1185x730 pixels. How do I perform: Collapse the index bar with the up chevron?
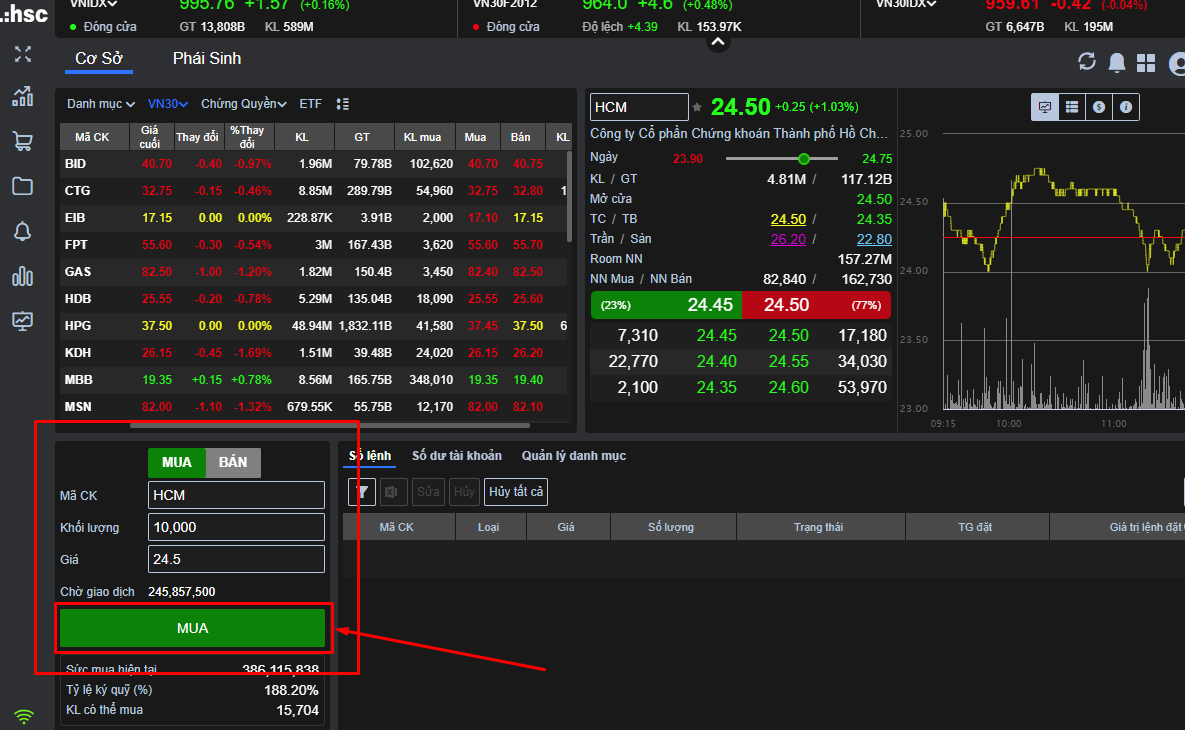[x=718, y=42]
